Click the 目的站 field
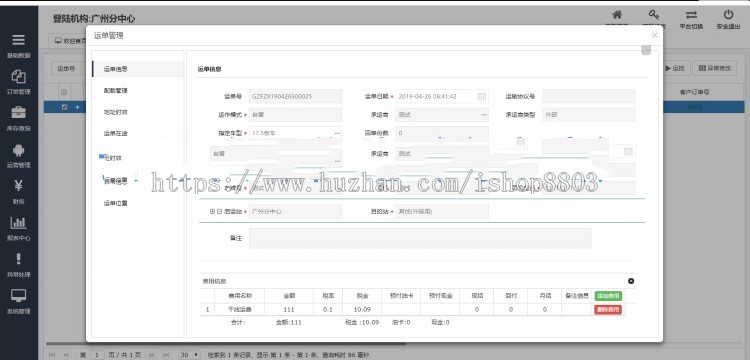 442,211
